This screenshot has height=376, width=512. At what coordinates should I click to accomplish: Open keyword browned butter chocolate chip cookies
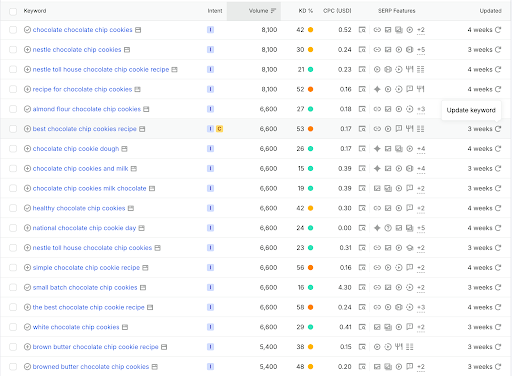91,367
